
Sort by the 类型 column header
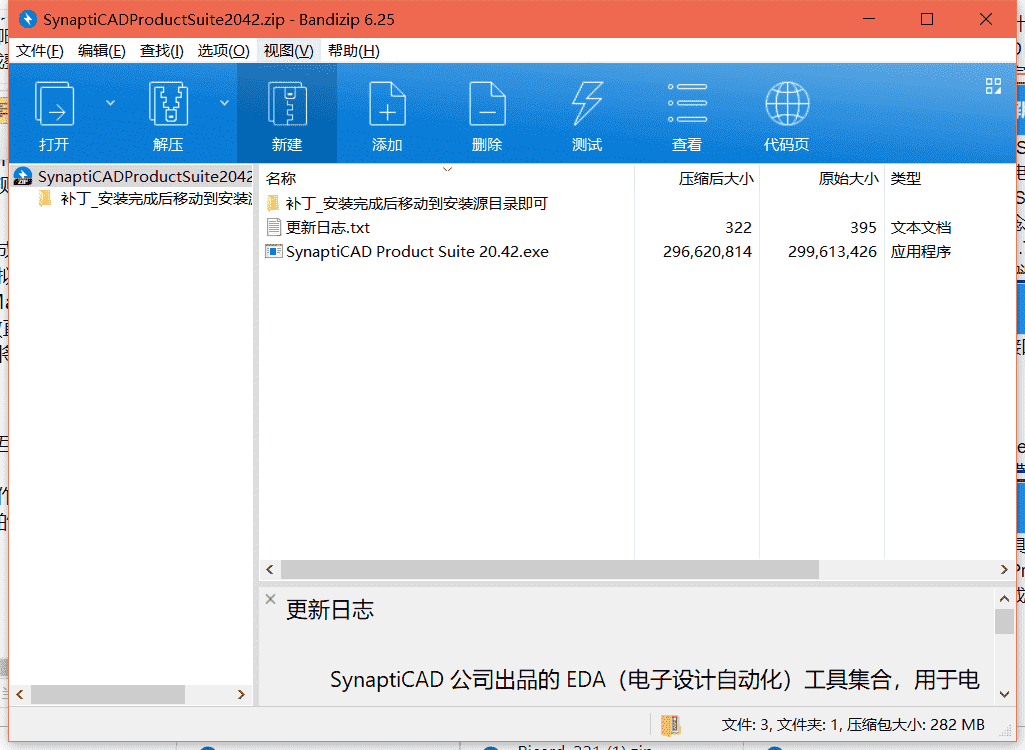coord(905,178)
